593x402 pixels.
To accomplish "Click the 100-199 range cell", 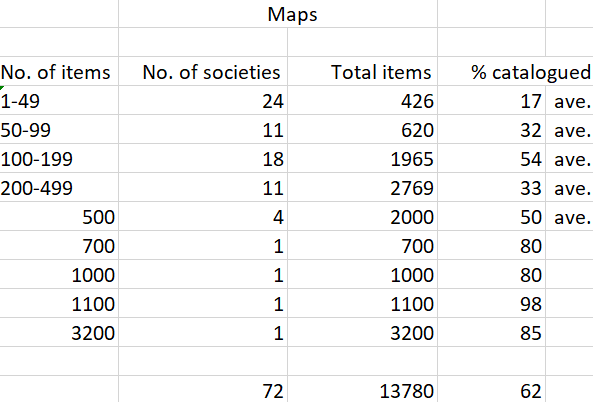I will 59,158.
